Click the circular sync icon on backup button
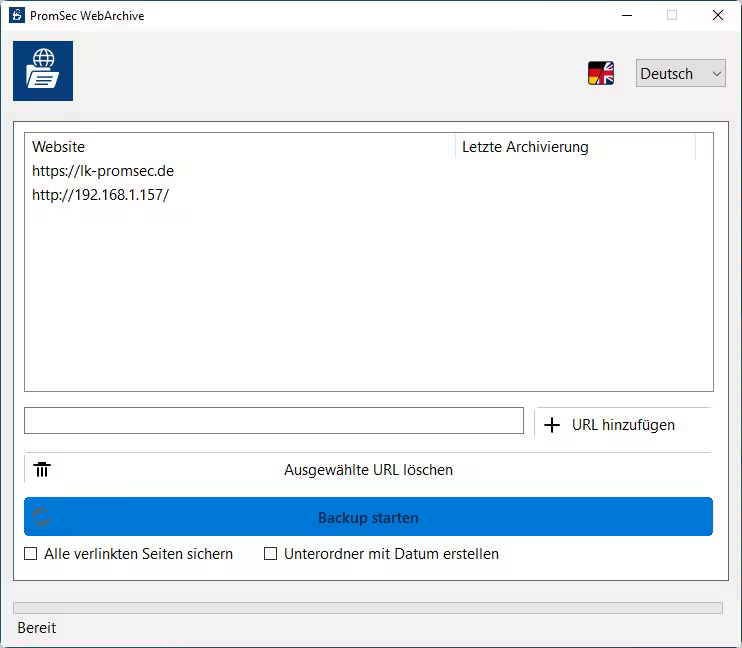 [42, 517]
